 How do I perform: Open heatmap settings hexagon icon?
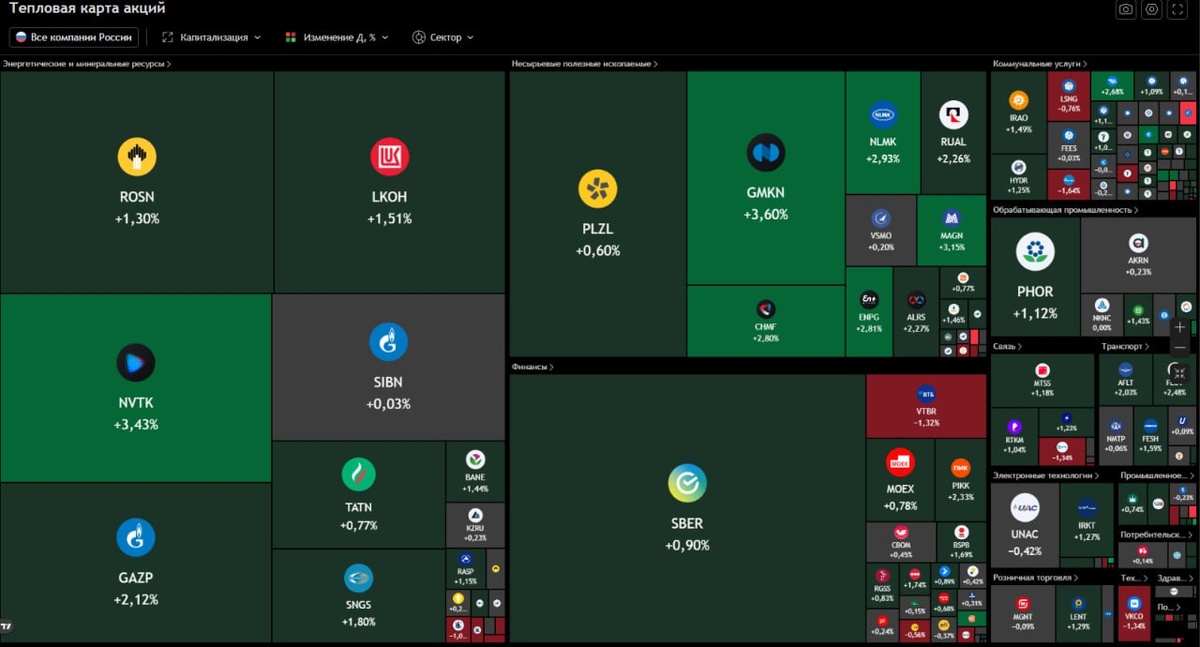tap(1152, 9)
